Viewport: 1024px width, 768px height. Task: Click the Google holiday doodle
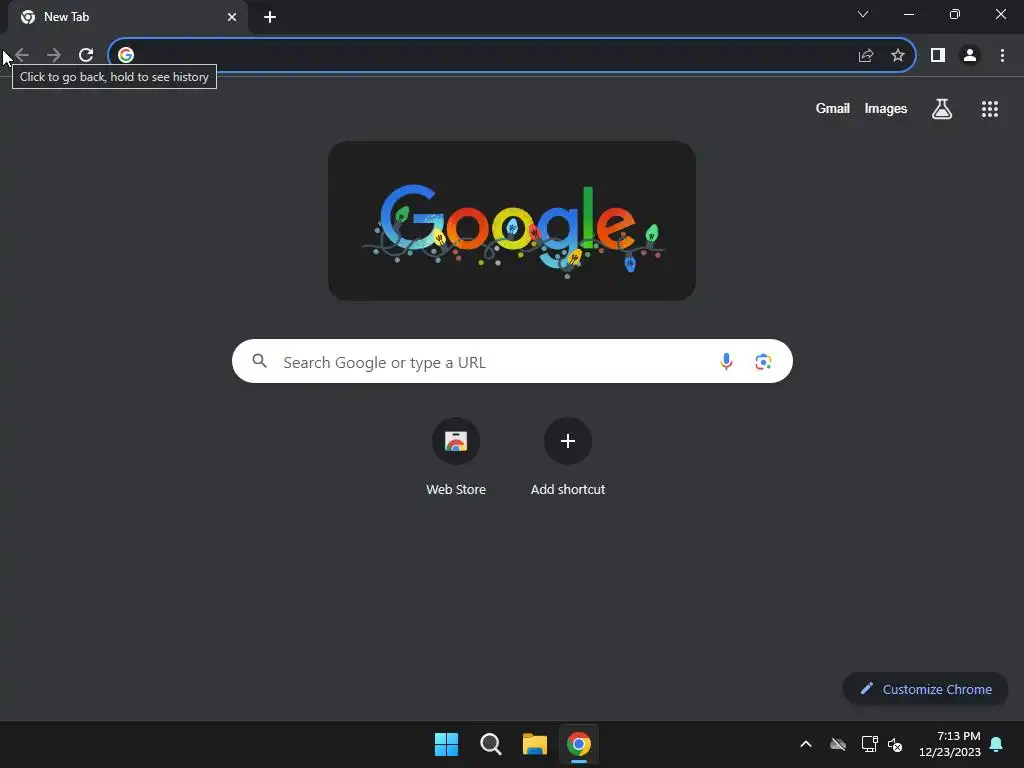512,221
